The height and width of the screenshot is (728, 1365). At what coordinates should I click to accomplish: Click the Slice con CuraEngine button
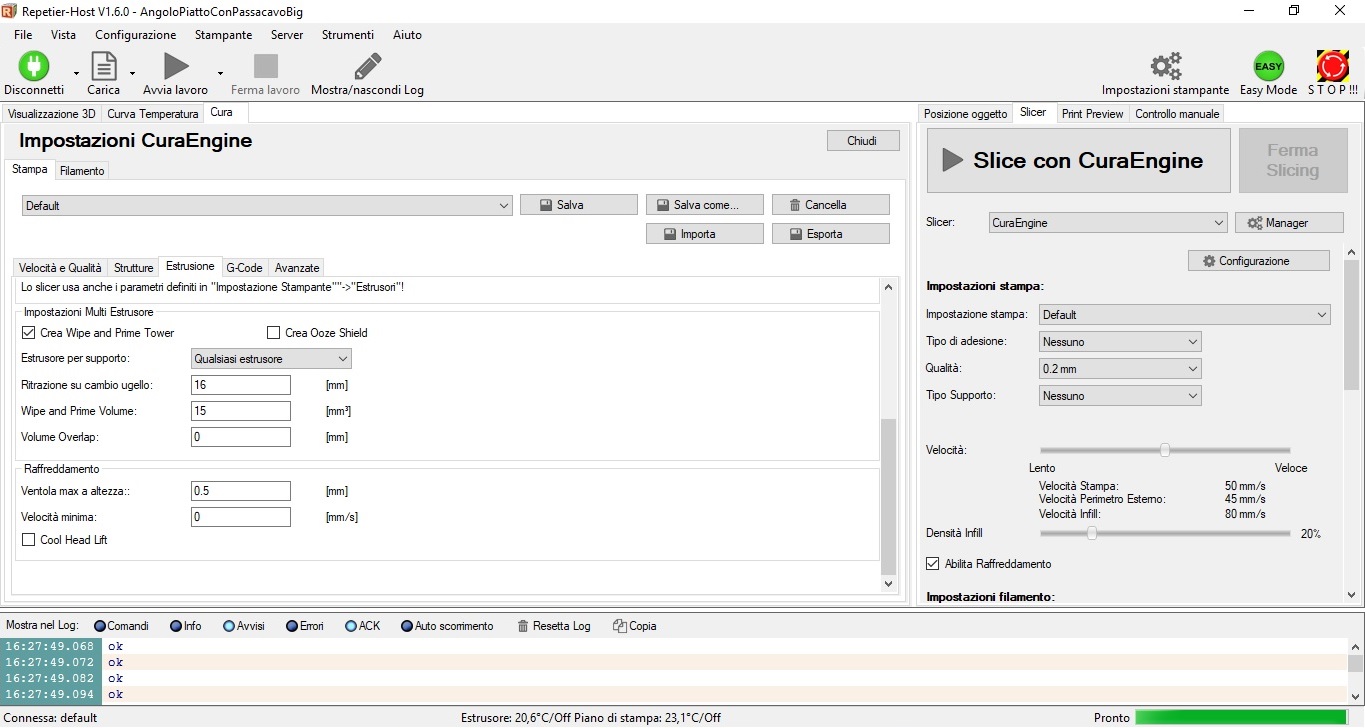click(1078, 161)
